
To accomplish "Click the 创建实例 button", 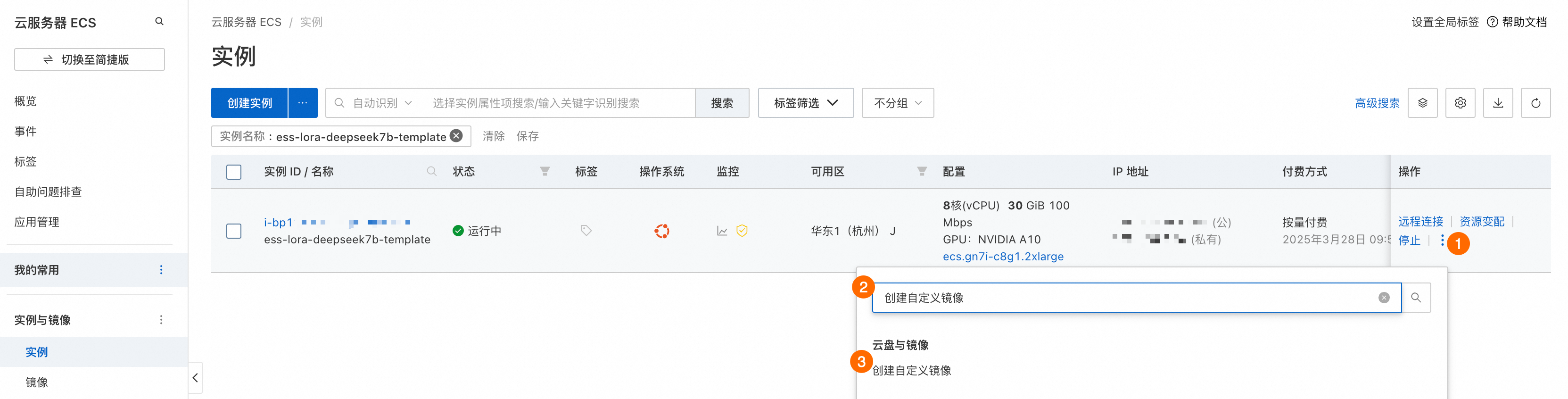I will (x=249, y=103).
